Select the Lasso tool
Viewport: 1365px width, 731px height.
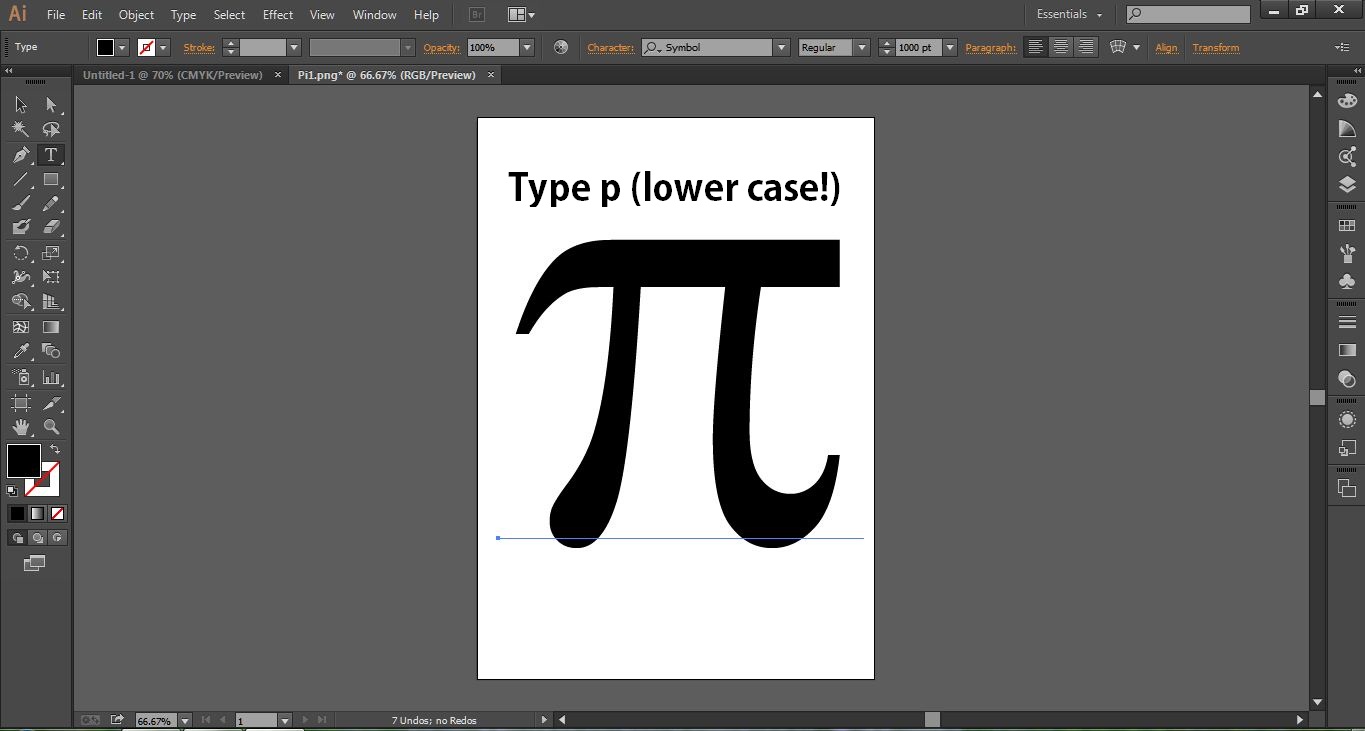51,129
